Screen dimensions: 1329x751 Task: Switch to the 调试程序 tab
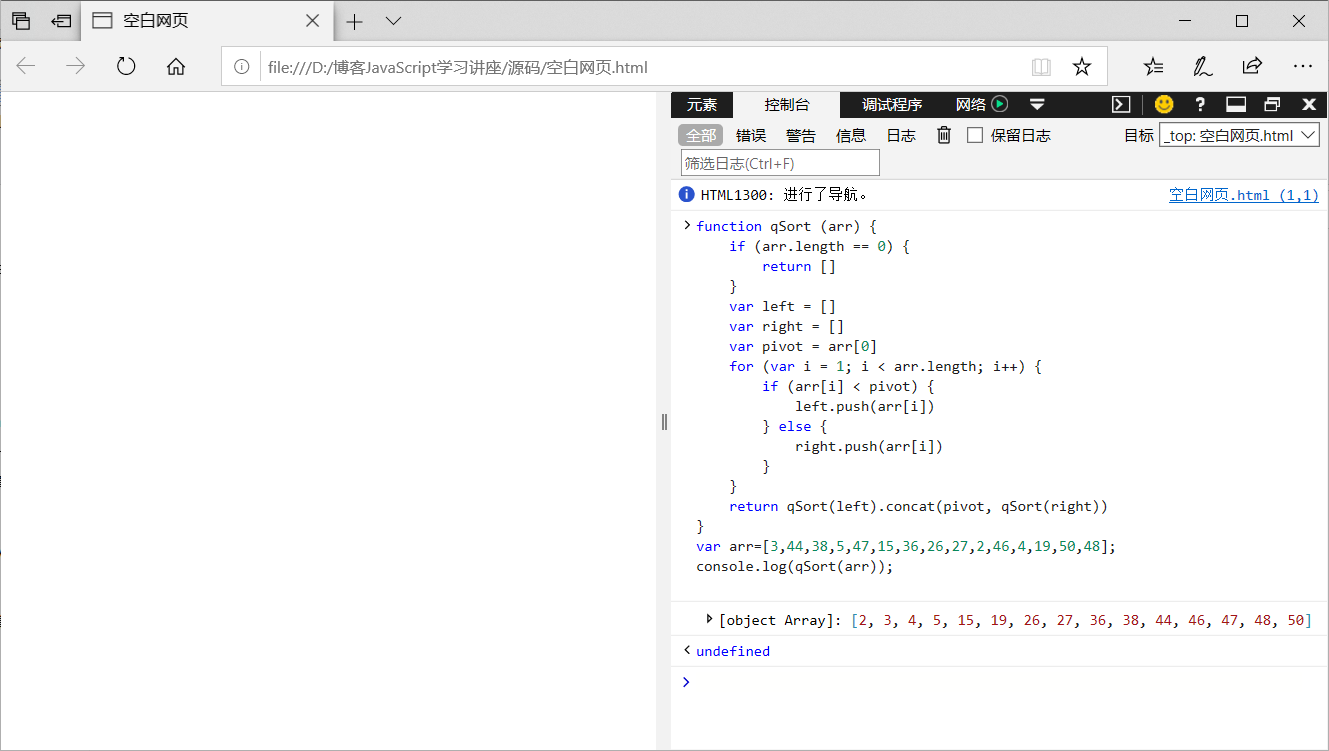coord(892,104)
